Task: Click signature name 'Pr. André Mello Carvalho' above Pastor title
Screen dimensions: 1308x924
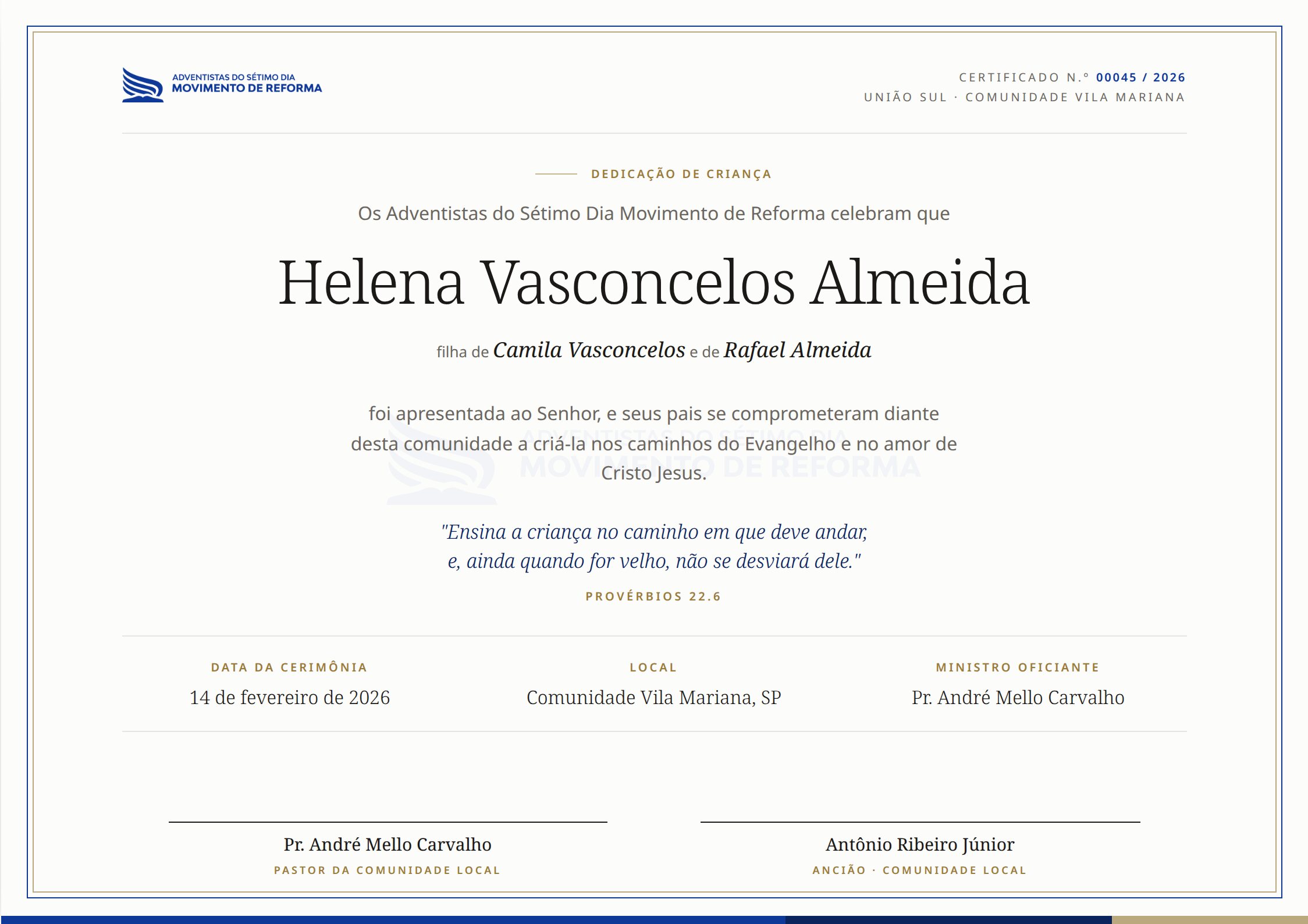Action: (388, 844)
